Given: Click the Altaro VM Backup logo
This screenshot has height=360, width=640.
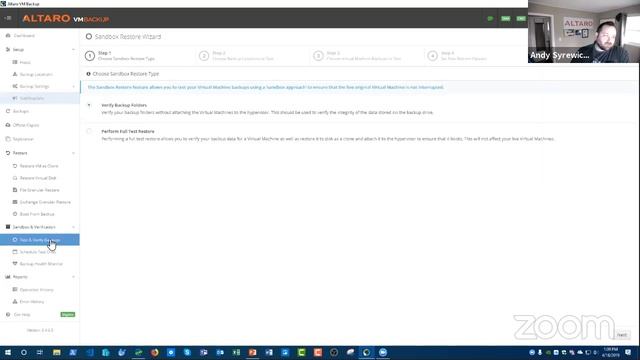Looking at the screenshot, I should tap(66, 18).
